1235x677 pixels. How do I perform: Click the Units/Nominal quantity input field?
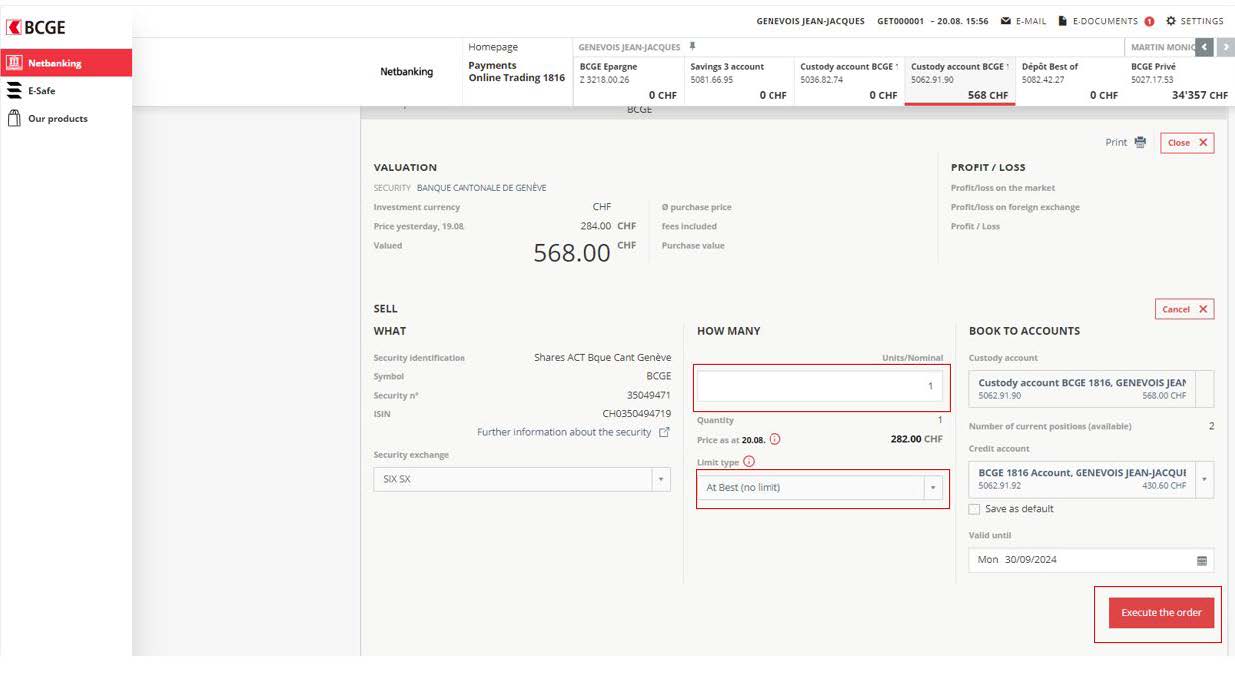820,386
